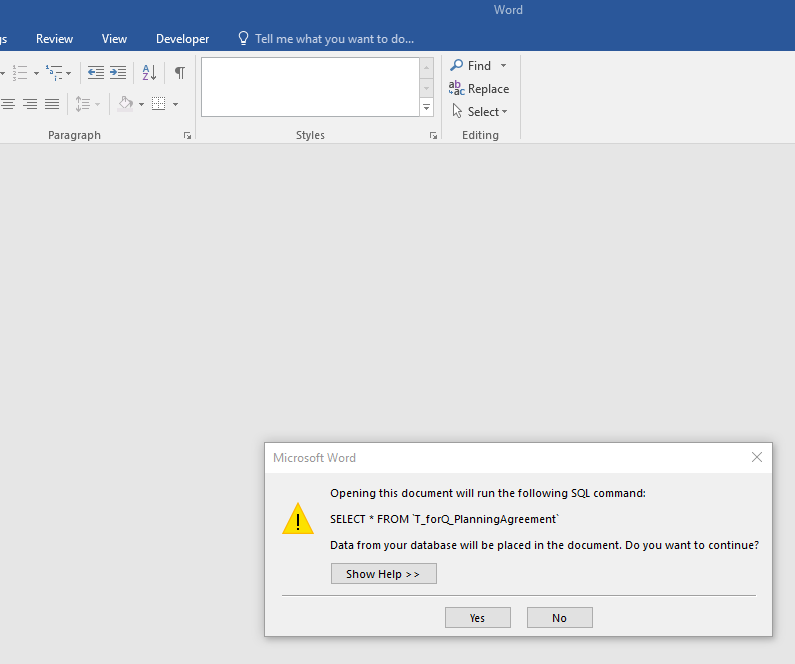The width and height of the screenshot is (795, 664).
Task: Click the Borders icon
Action: click(159, 104)
